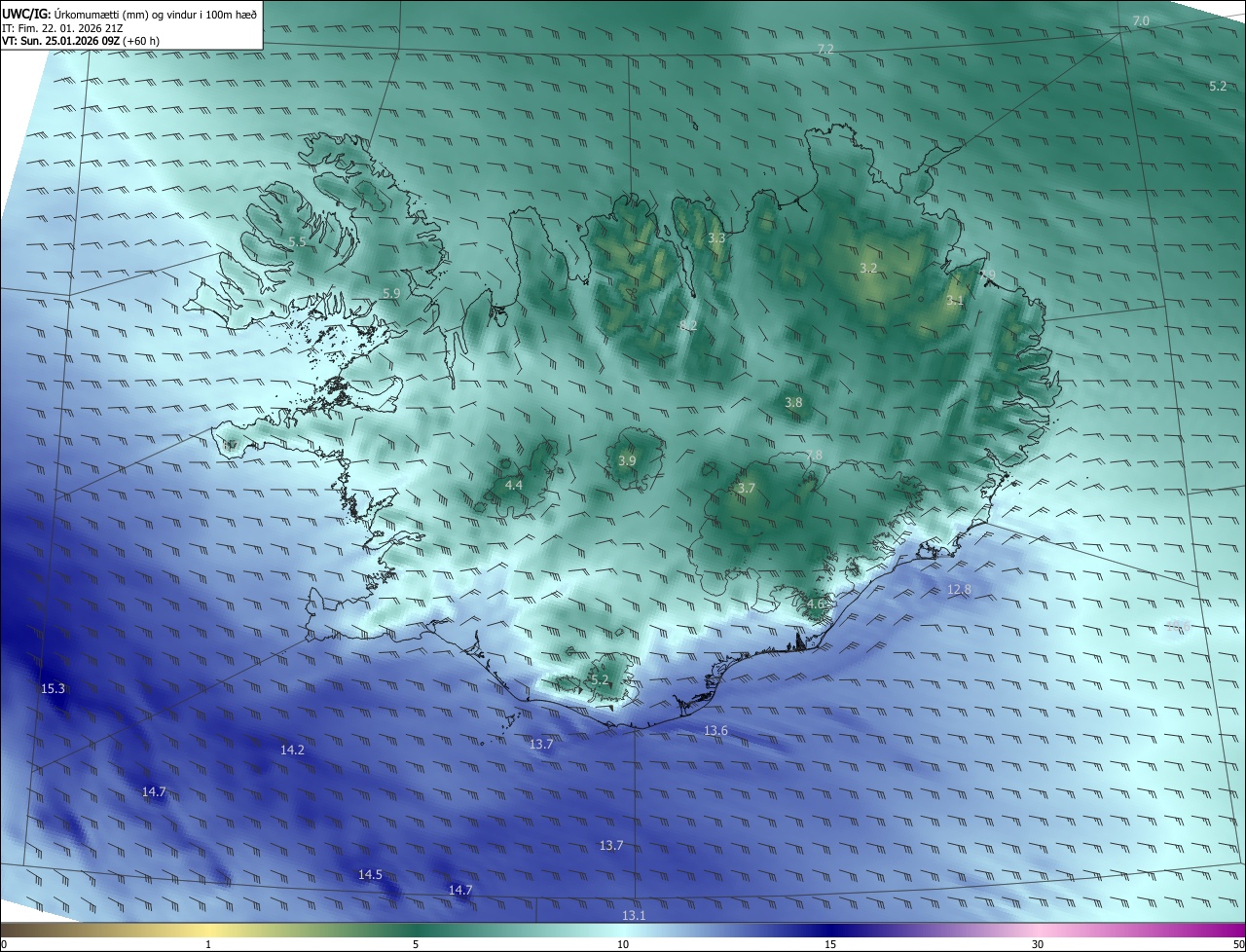The width and height of the screenshot is (1246, 952).
Task: Click the 7.0 value label
Action: click(x=1141, y=20)
